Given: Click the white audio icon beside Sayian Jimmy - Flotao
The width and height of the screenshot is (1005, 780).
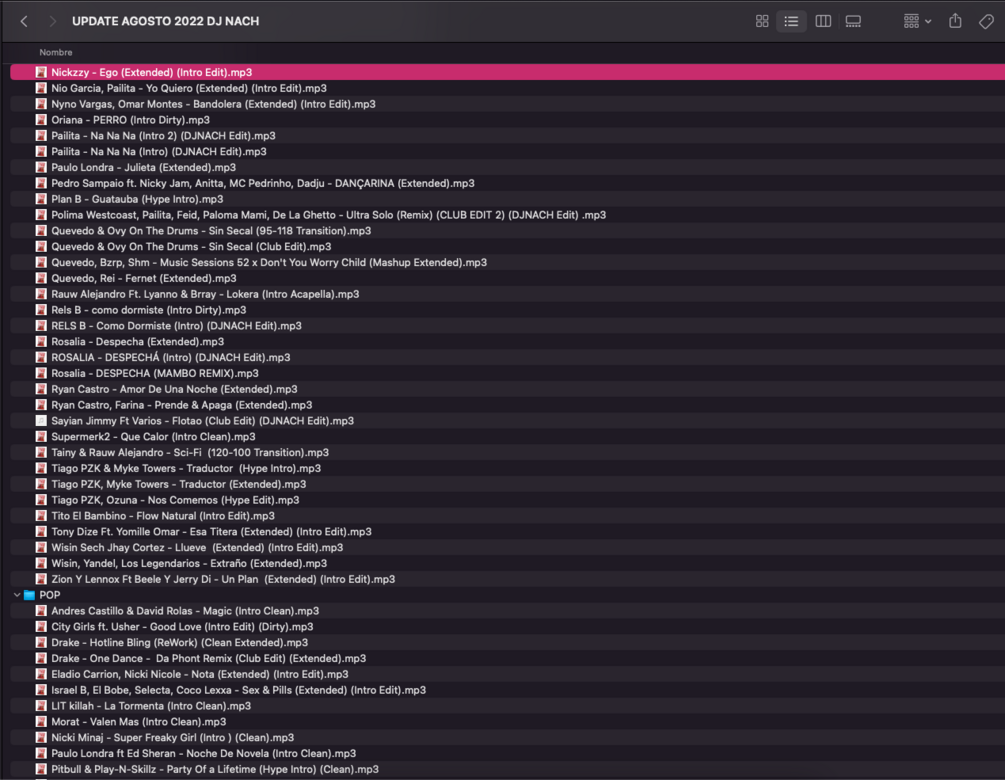Looking at the screenshot, I should tap(41, 421).
